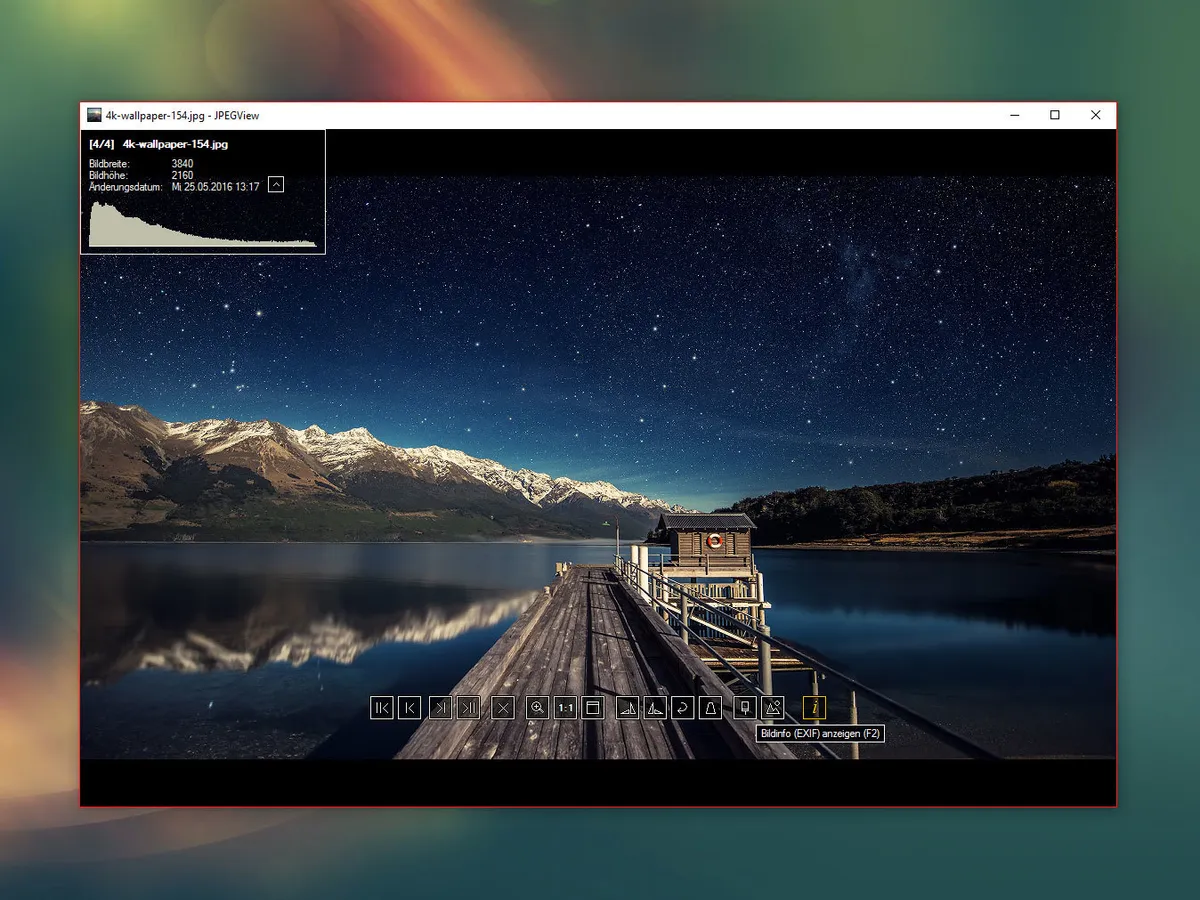Collapse the histogram with the chevron button
This screenshot has height=900, width=1200.
[277, 184]
